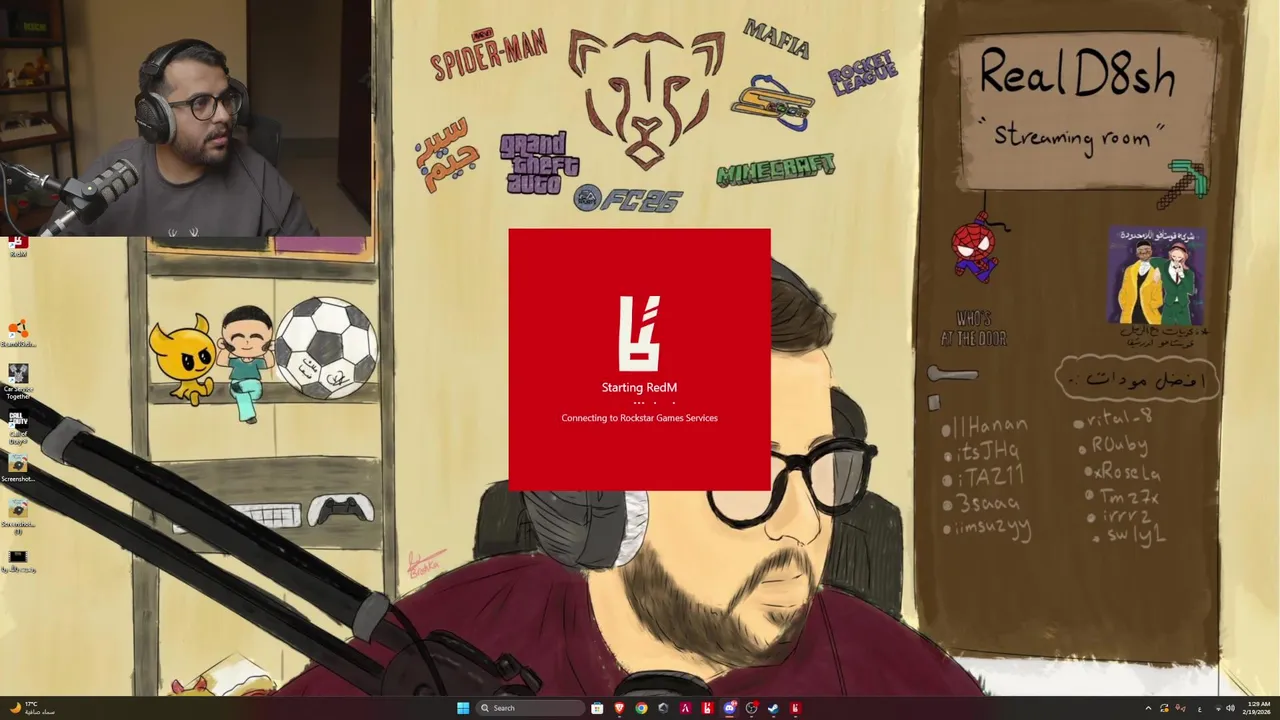Select the first Screenshot desktop file
This screenshot has width=1280, height=720.
click(17, 468)
